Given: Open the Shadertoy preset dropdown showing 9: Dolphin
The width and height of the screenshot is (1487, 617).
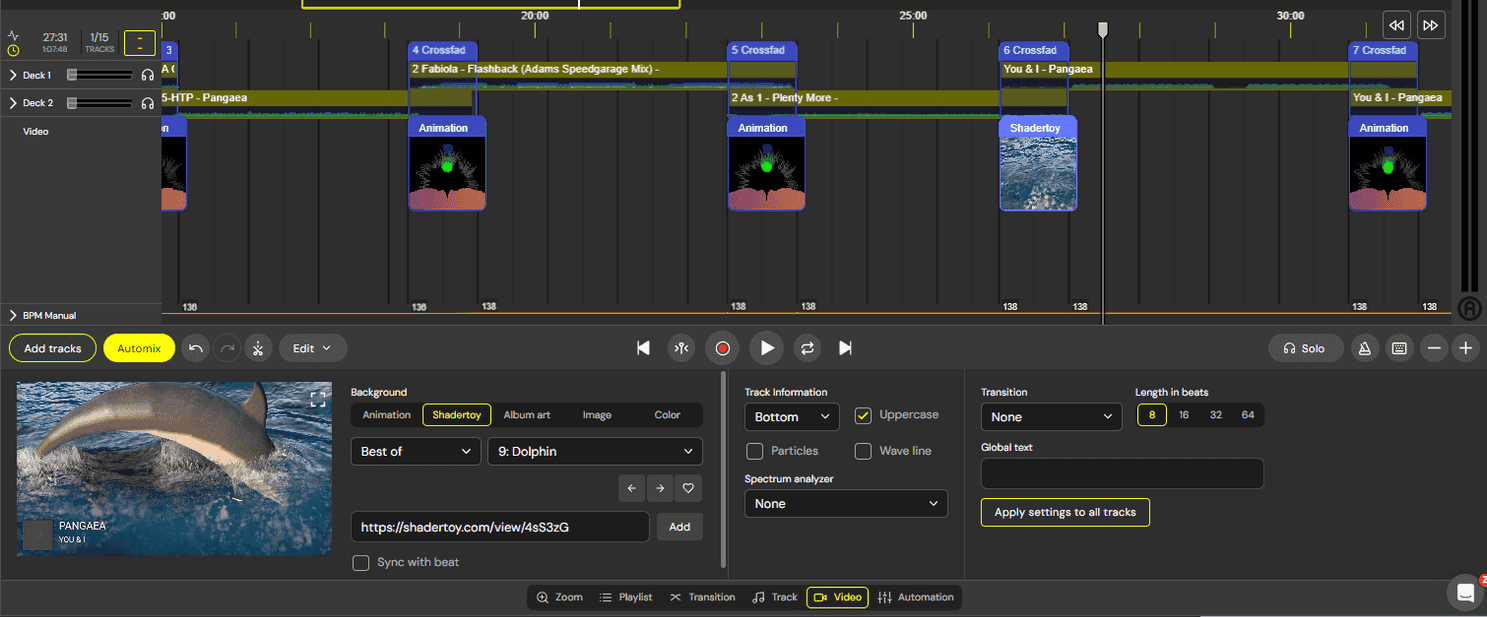Looking at the screenshot, I should 594,451.
